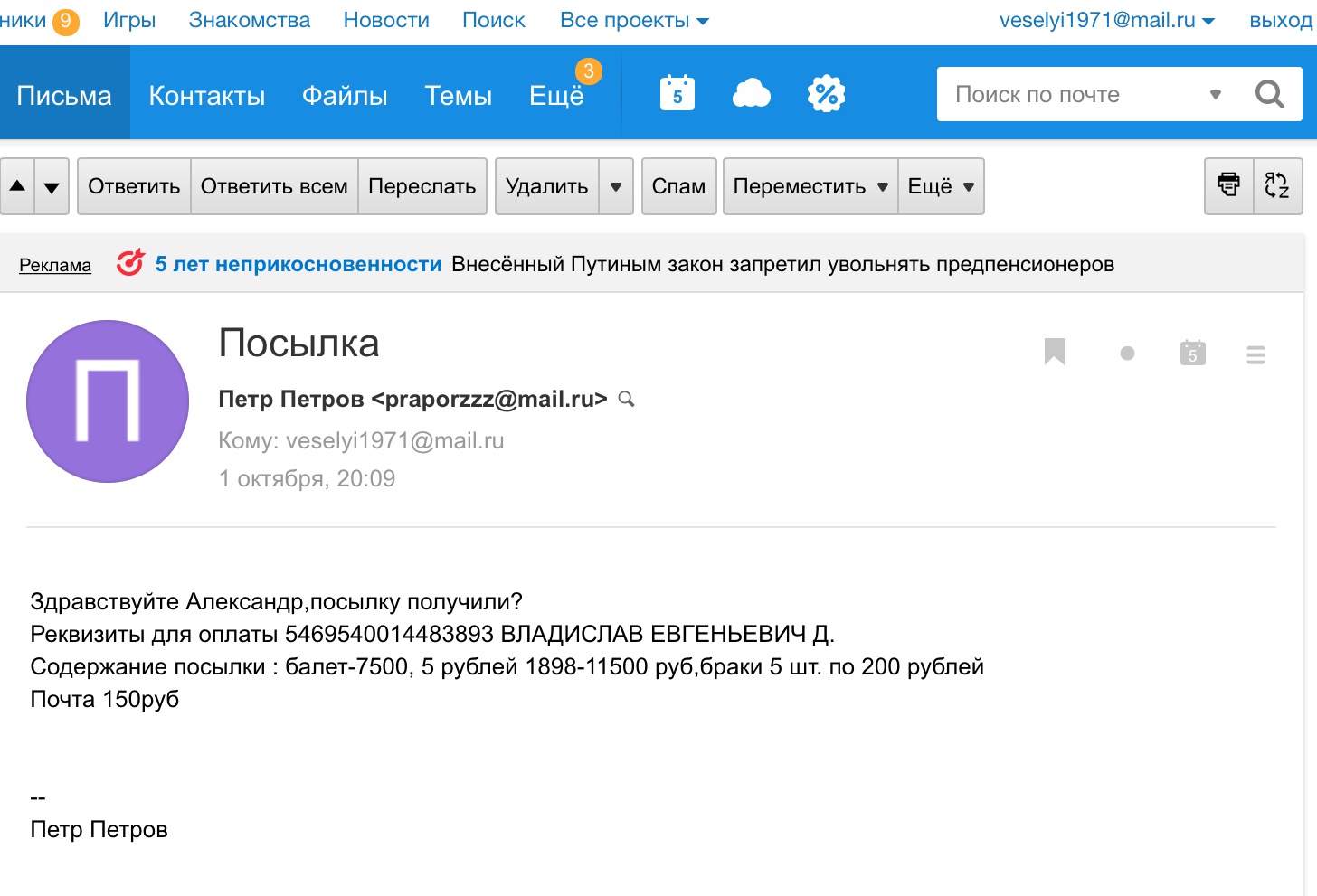1317x896 pixels.
Task: Open the Cloud storage icon
Action: coord(751,94)
